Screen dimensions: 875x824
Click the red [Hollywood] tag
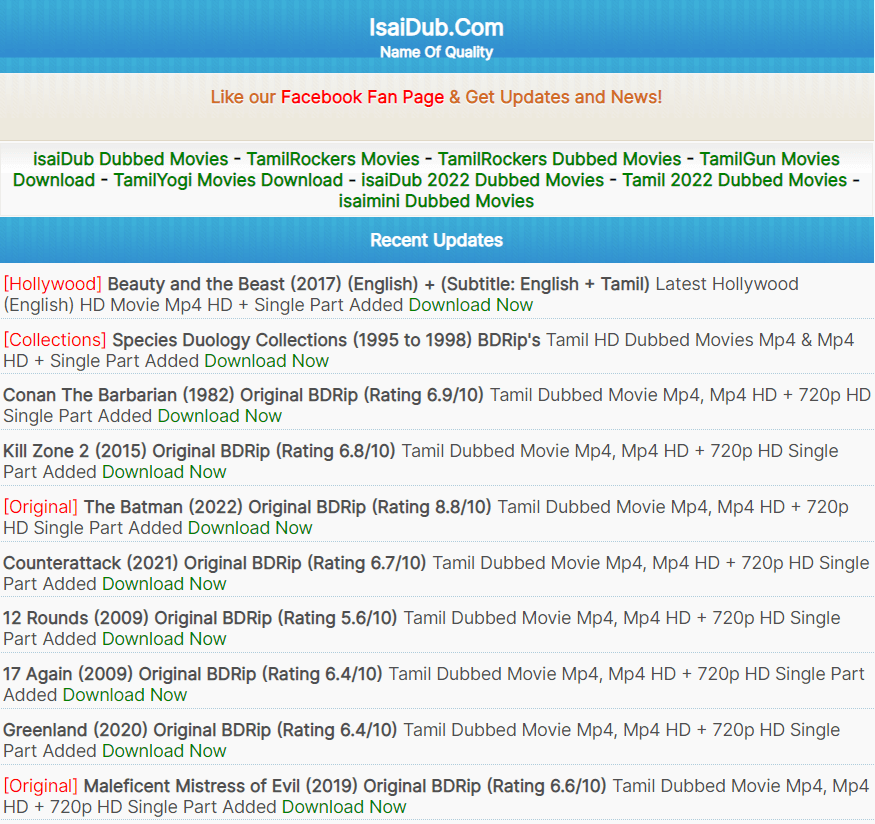(x=52, y=284)
